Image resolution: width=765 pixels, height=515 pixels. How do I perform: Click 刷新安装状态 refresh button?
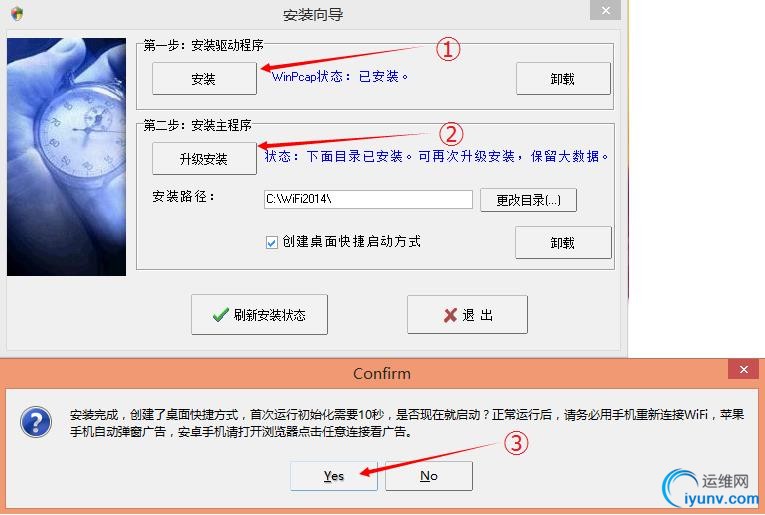click(259, 315)
